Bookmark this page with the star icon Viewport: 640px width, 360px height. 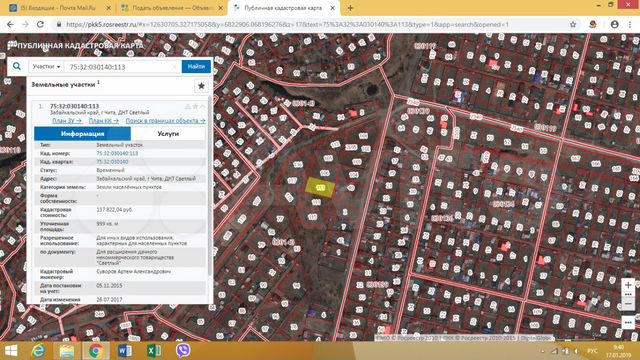[573, 24]
